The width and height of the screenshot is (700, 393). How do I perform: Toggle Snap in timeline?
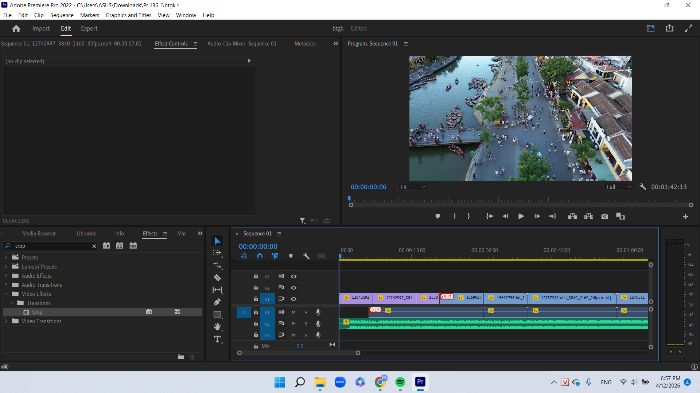point(259,256)
